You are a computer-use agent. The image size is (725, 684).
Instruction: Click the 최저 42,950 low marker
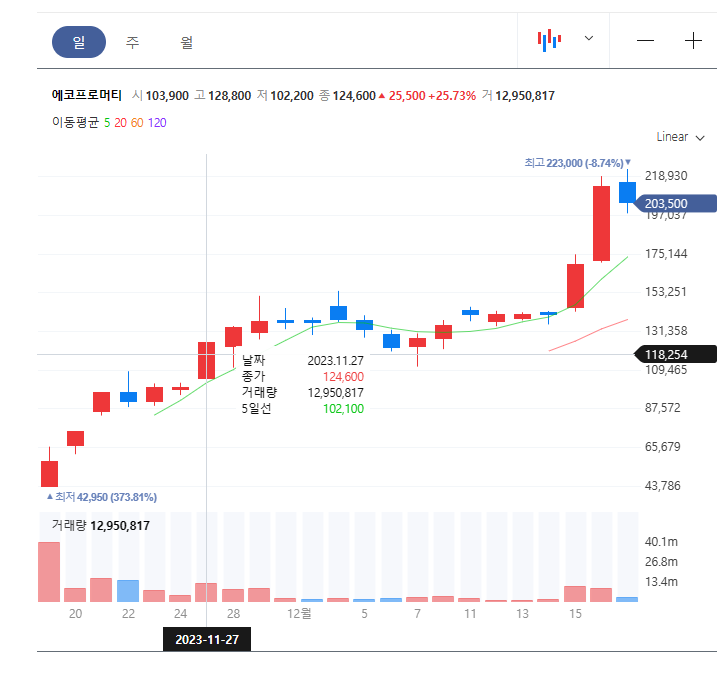point(102,497)
